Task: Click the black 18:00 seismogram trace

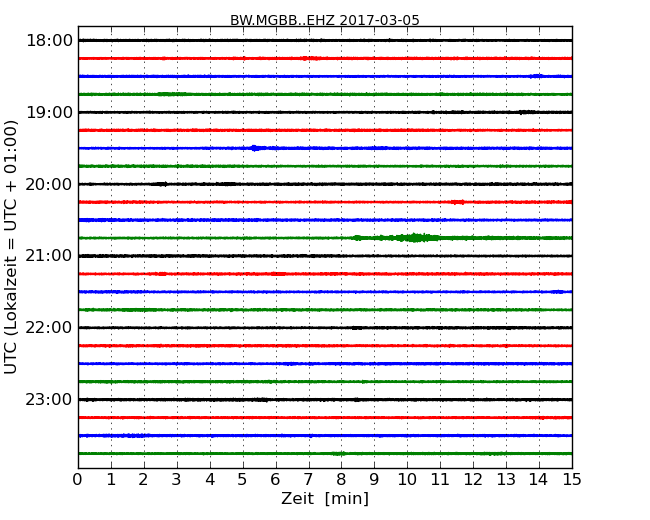Action: pyautogui.click(x=325, y=40)
